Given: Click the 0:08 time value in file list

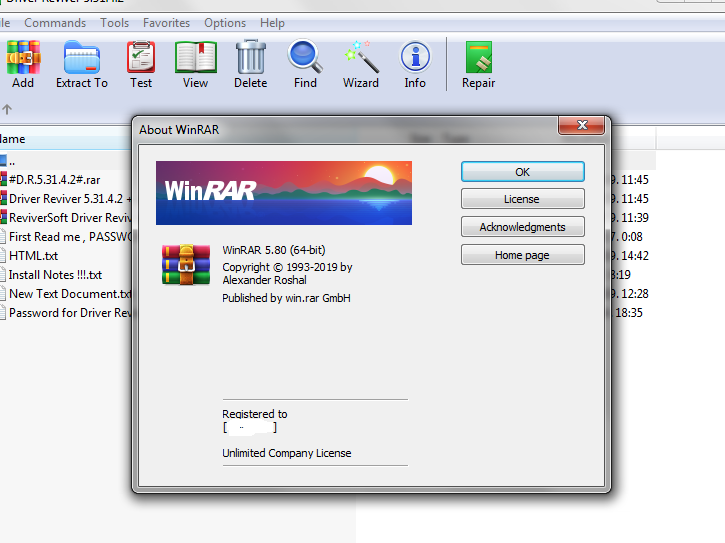Looking at the screenshot, I should (x=632, y=236).
